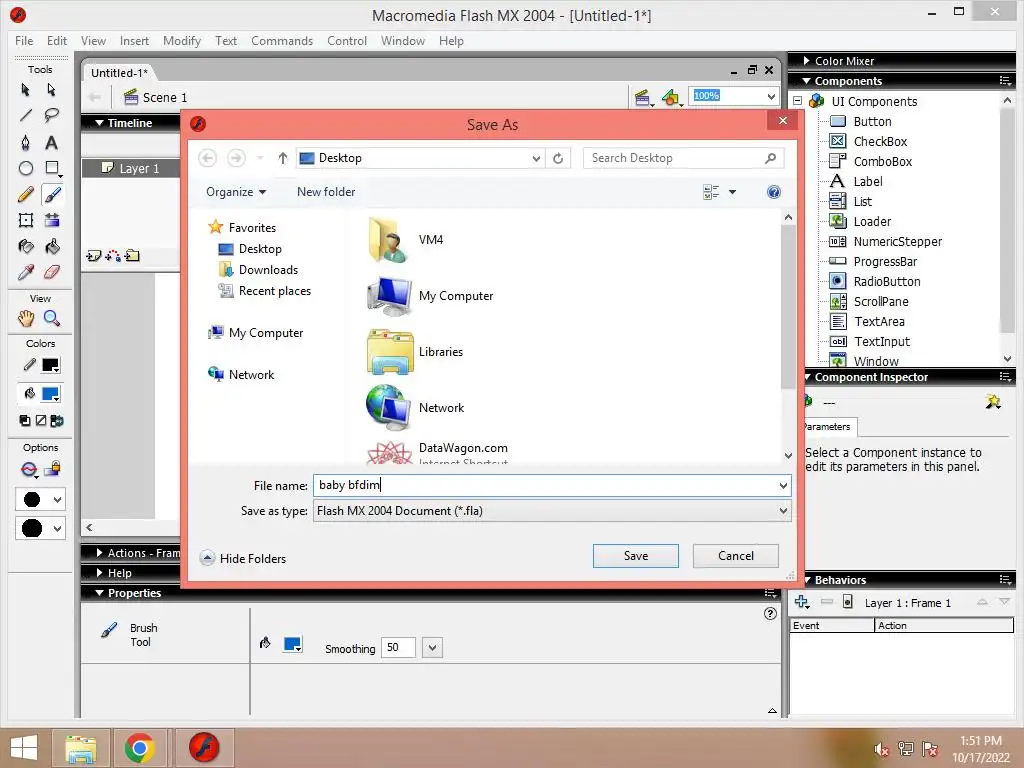This screenshot has width=1024, height=768.
Task: Open the Modify menu
Action: click(182, 40)
